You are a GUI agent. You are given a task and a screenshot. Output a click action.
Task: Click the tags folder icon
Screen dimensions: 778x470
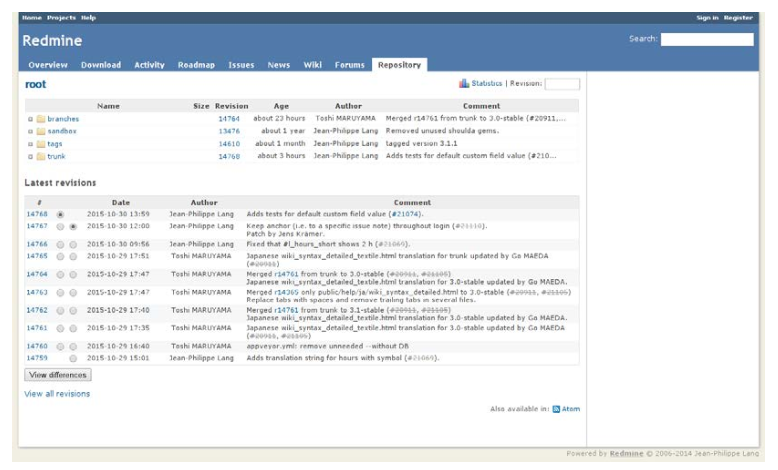click(41, 144)
